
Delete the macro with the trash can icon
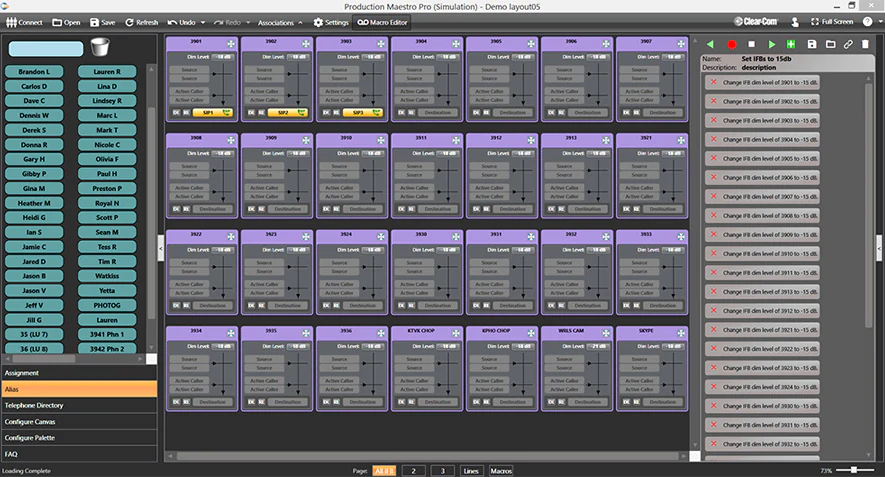click(x=865, y=44)
